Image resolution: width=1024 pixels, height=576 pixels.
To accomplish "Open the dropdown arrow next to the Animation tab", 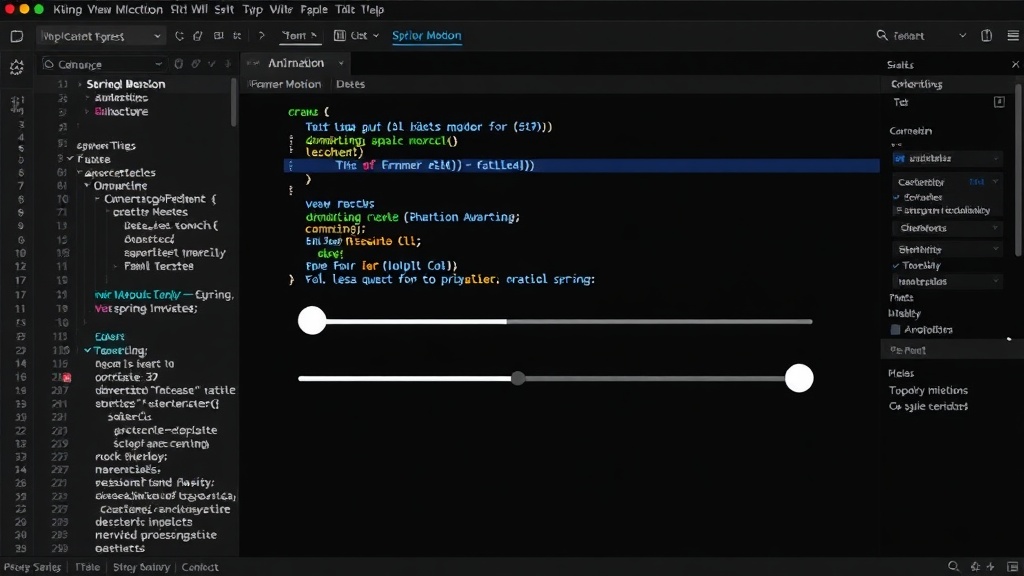I will click(x=341, y=63).
